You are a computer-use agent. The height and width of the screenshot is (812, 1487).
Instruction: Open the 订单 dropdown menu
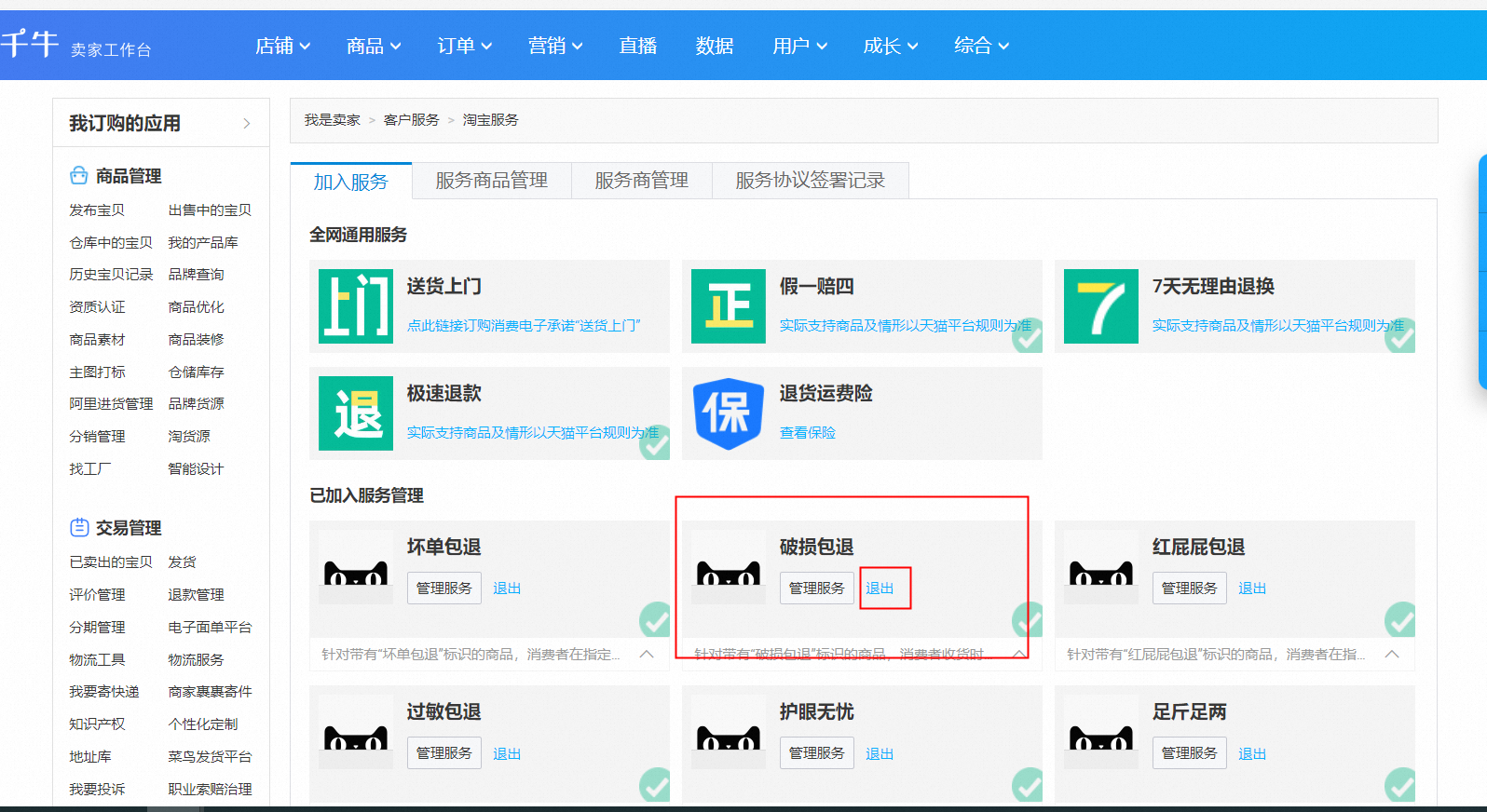[x=465, y=46]
